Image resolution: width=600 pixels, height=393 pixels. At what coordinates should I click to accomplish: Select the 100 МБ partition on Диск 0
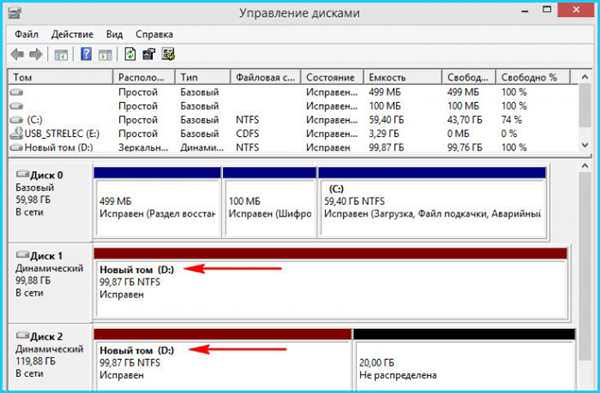click(x=270, y=203)
